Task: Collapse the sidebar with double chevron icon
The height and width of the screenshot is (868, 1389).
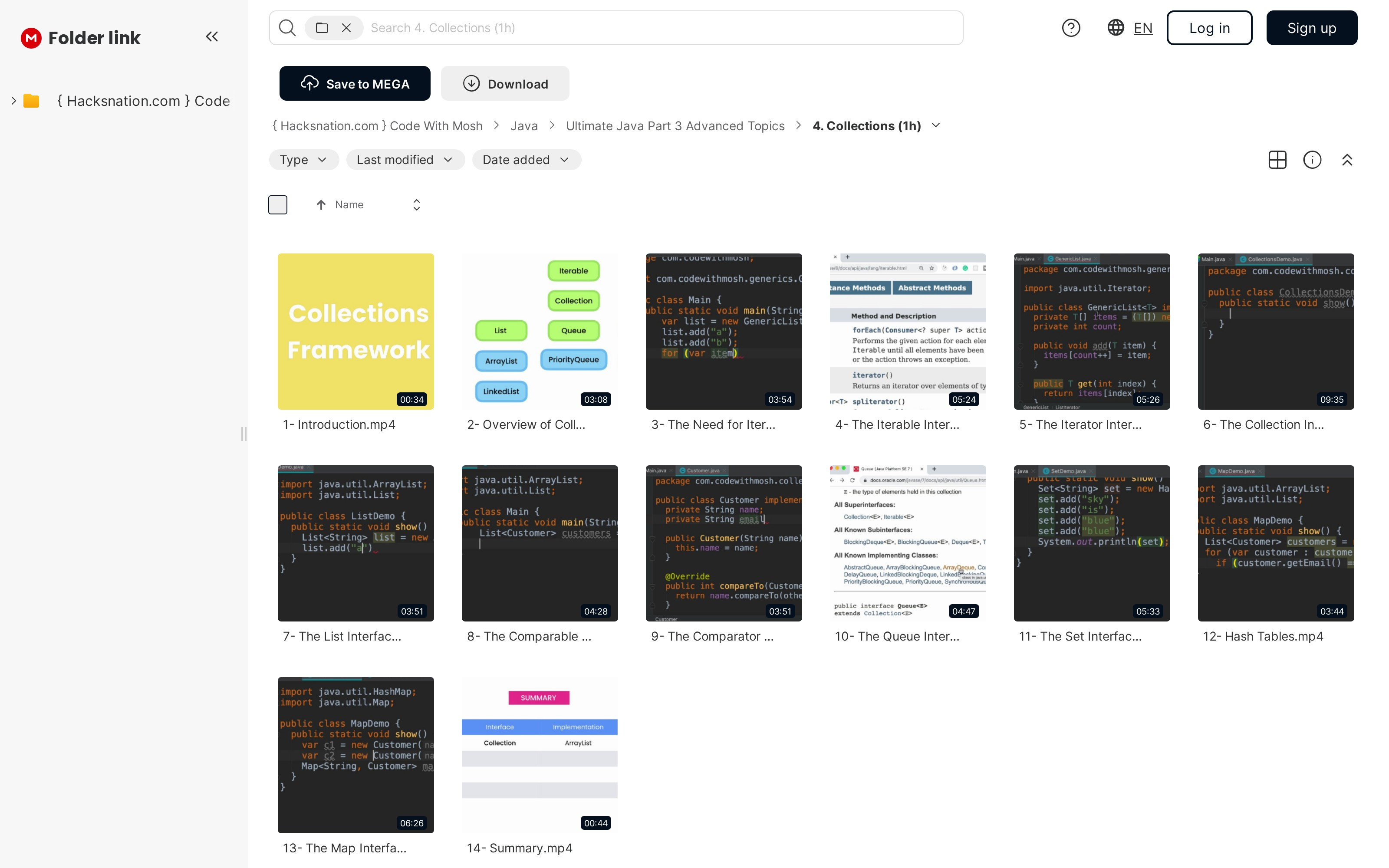Action: [212, 37]
